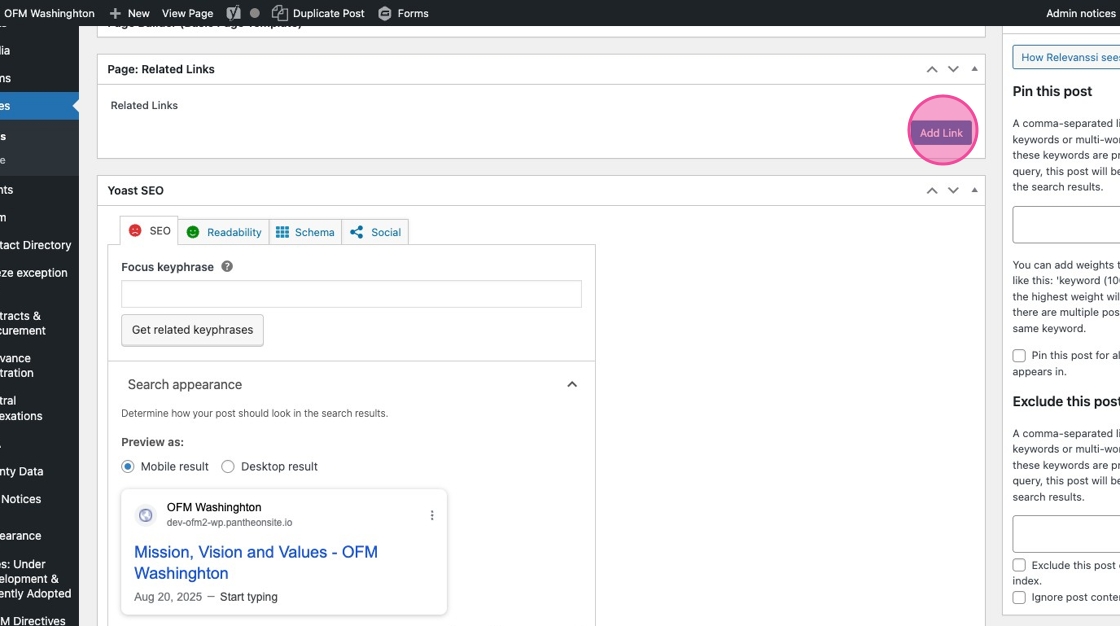
Task: Open Forms menu in admin bar
Action: (403, 14)
